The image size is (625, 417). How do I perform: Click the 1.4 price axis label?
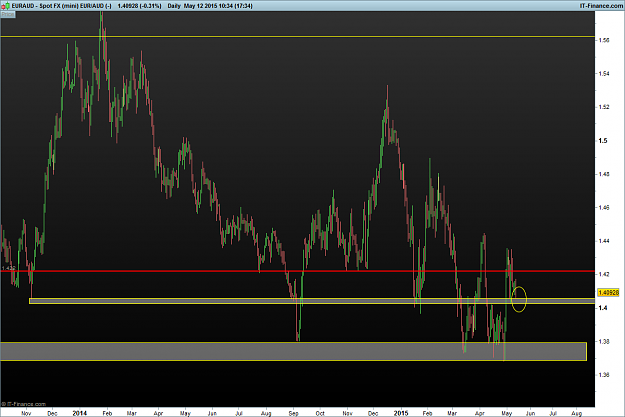pyautogui.click(x=603, y=308)
